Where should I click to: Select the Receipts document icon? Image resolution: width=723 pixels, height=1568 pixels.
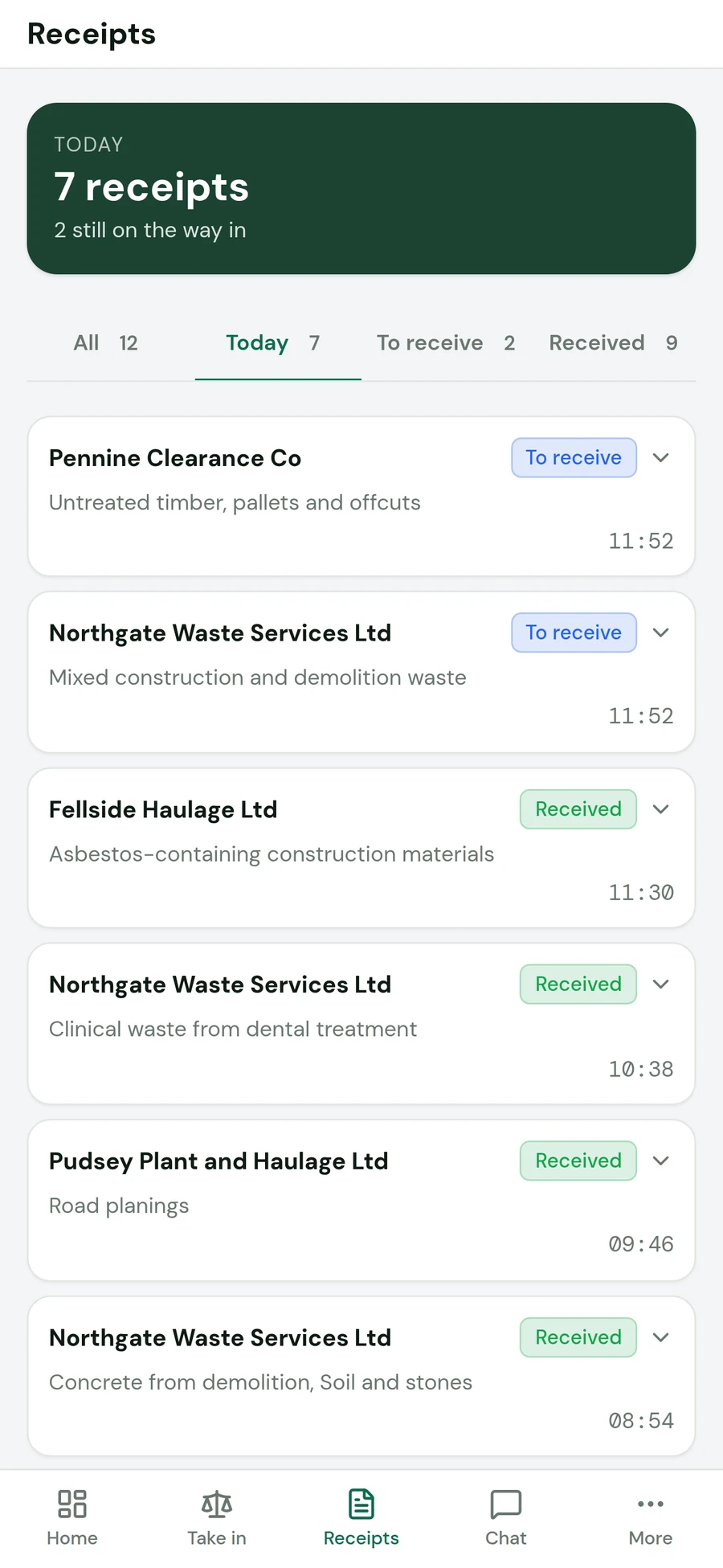pos(361,1504)
